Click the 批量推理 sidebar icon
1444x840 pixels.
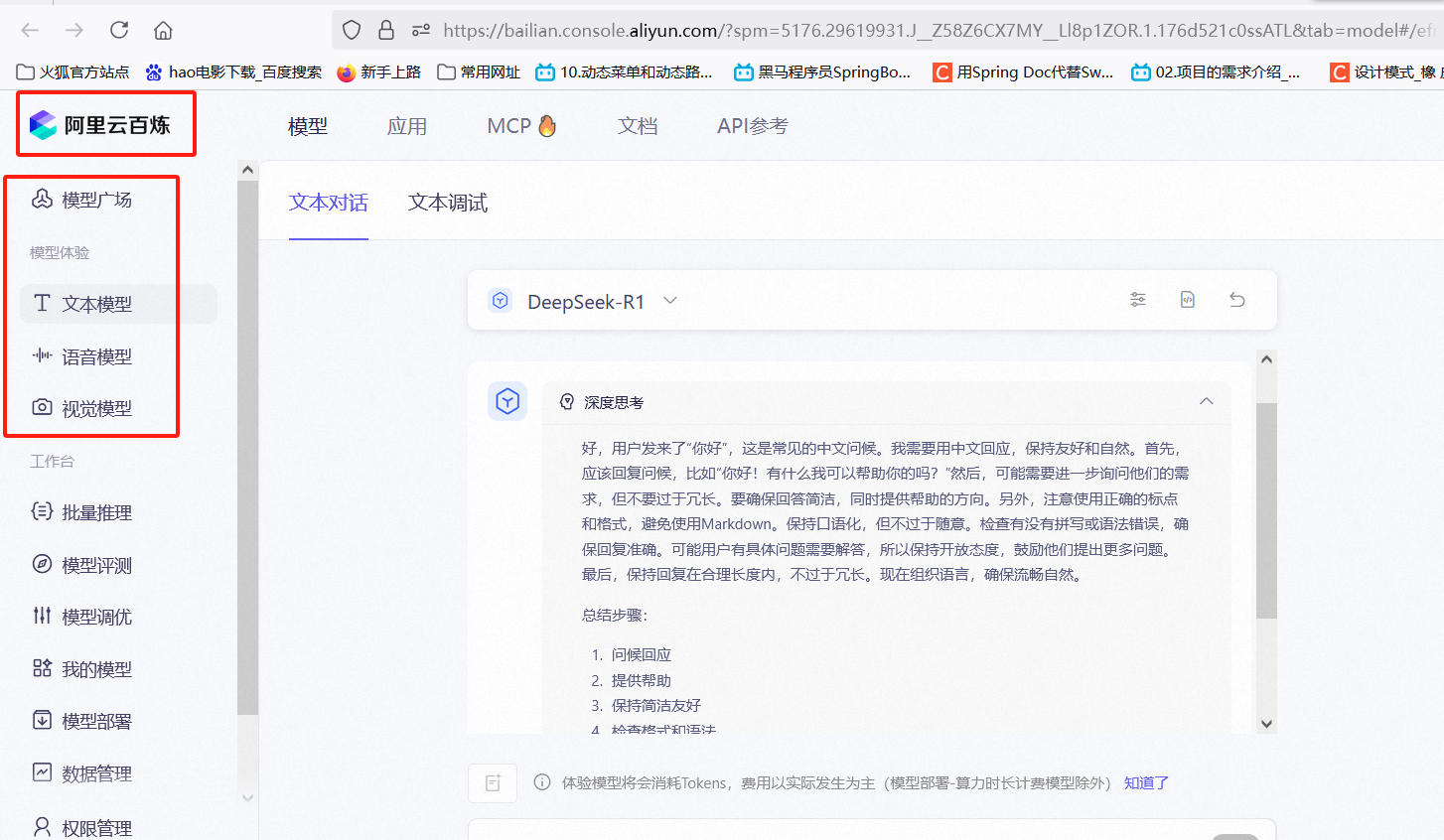pos(42,511)
